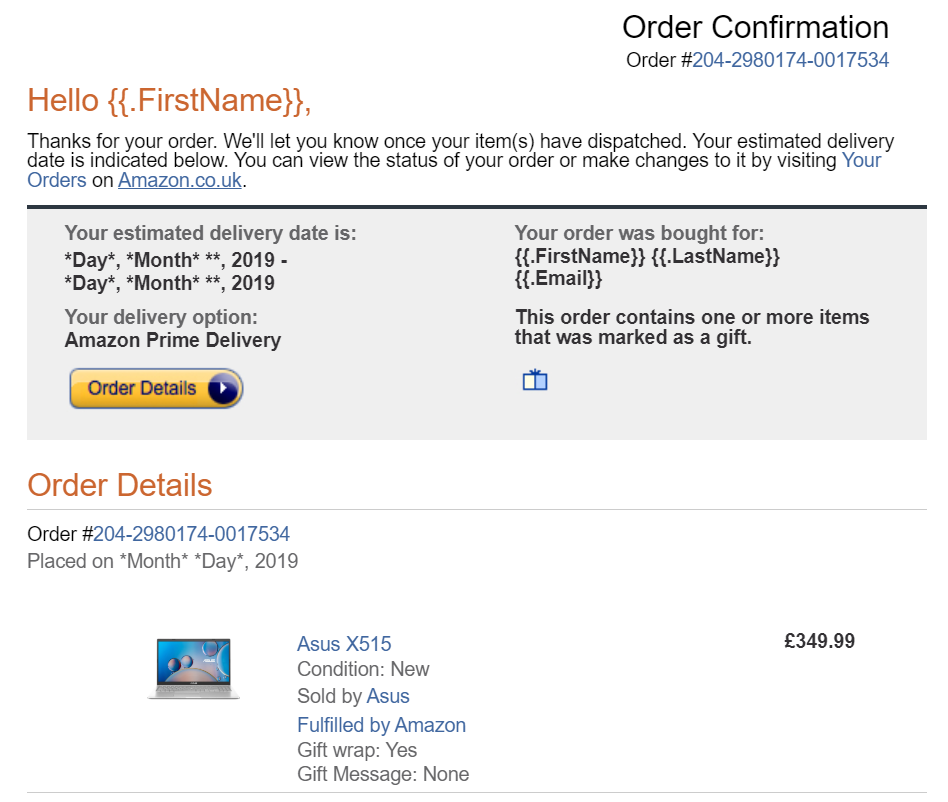948x802 pixels.
Task: Click the Order Confirmation title
Action: pos(755,27)
